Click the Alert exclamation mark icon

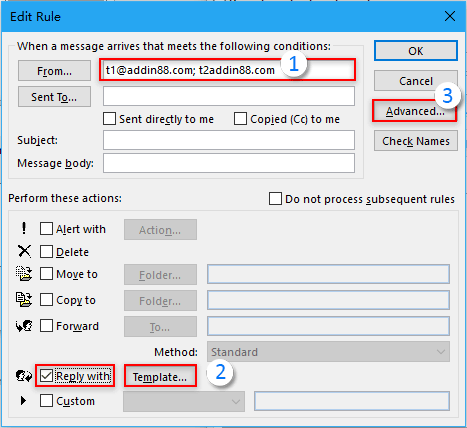pyautogui.click(x=24, y=228)
